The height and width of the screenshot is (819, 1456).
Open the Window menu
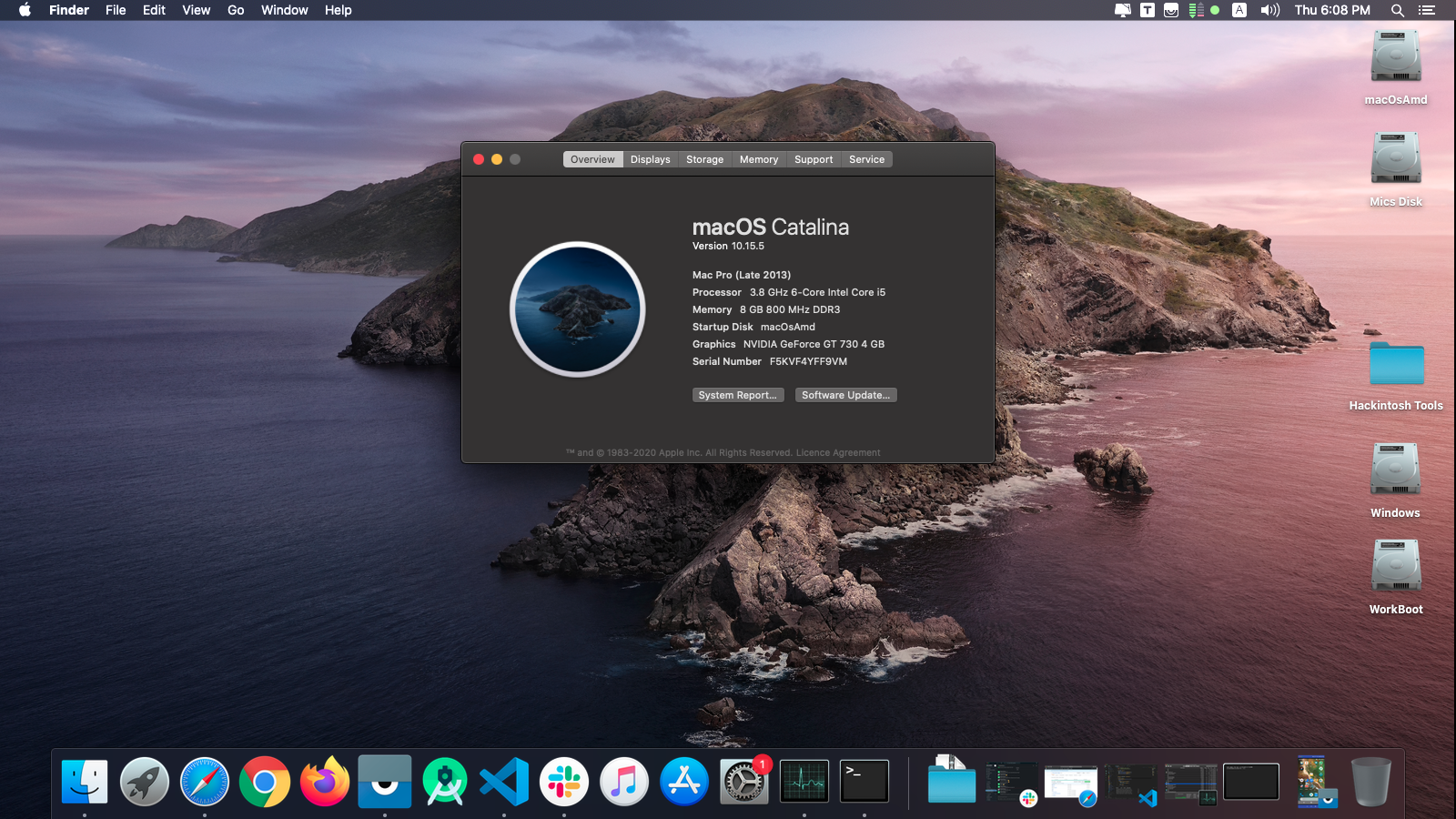point(285,10)
